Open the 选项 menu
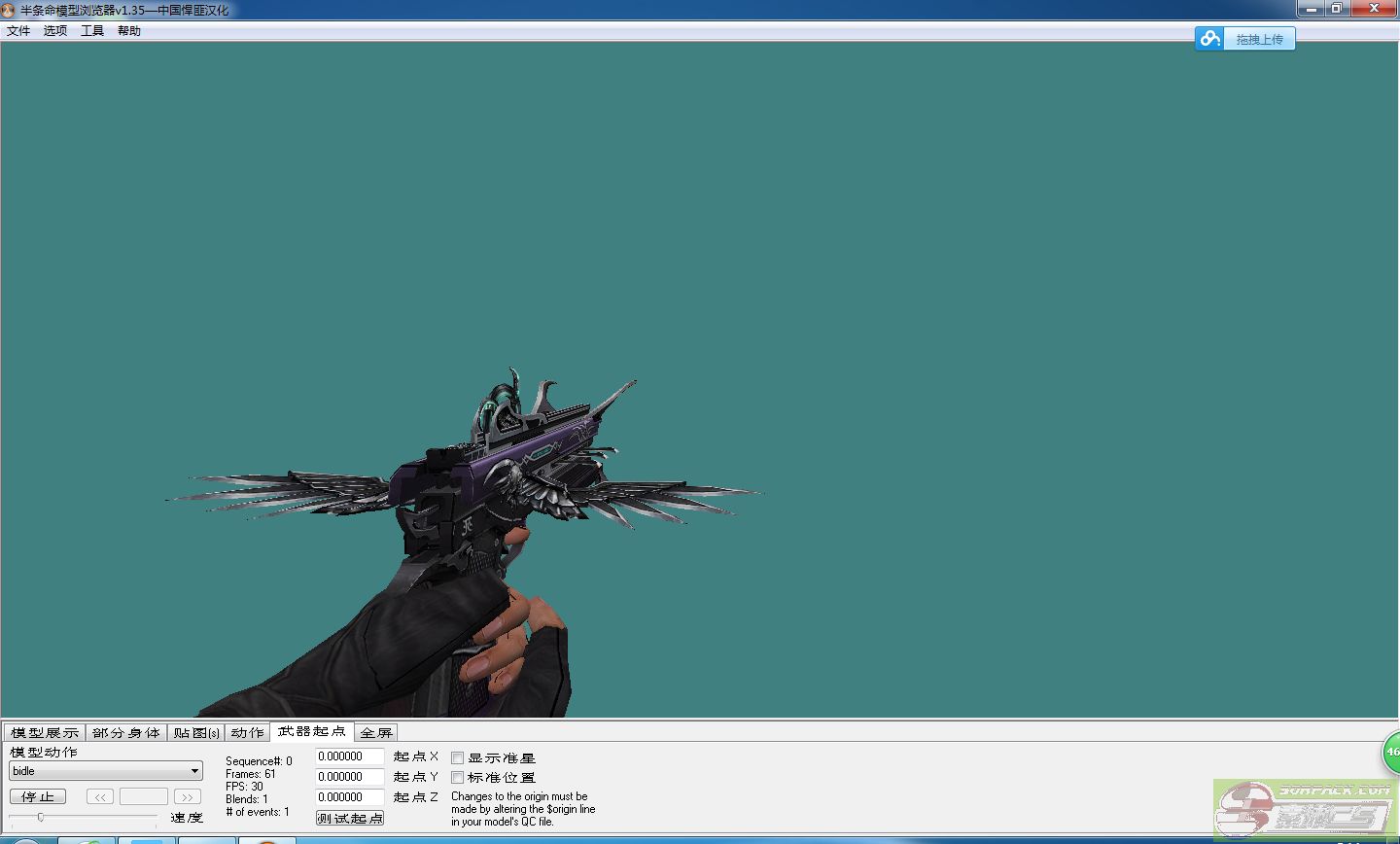This screenshot has width=1400, height=844. point(55,31)
